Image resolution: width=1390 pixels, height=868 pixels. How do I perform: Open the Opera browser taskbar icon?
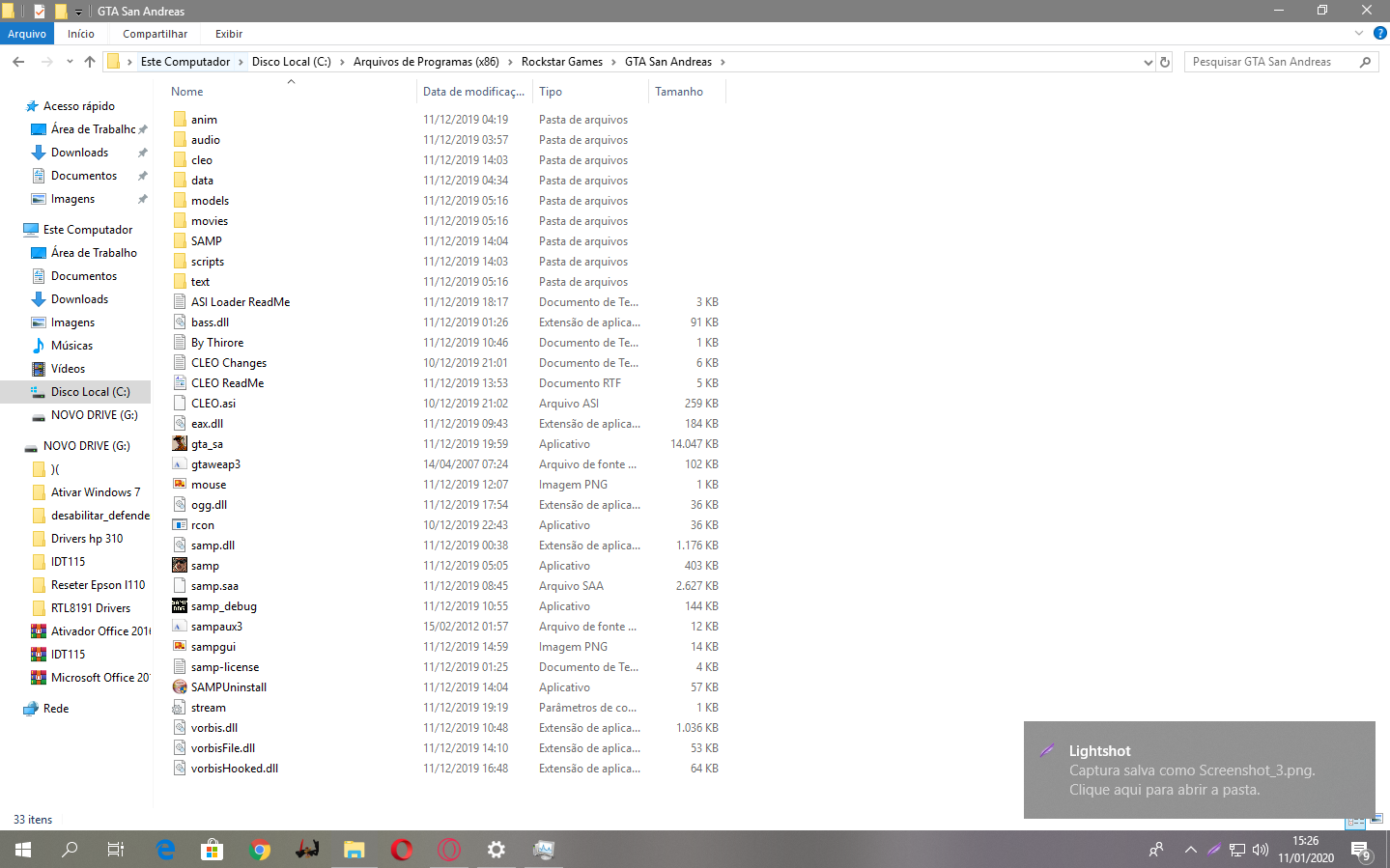(x=402, y=850)
